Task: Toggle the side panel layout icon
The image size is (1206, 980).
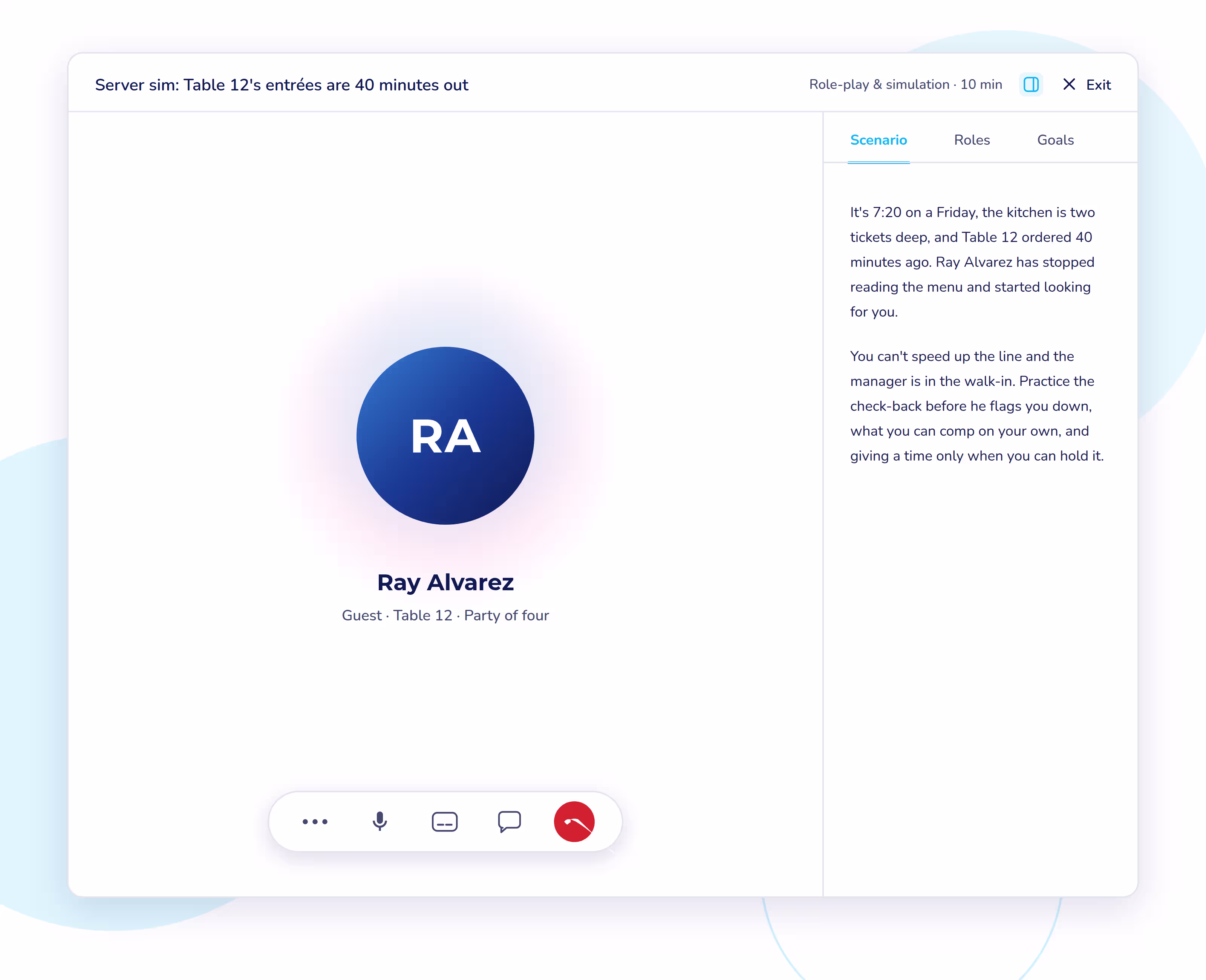Action: click(x=1031, y=85)
